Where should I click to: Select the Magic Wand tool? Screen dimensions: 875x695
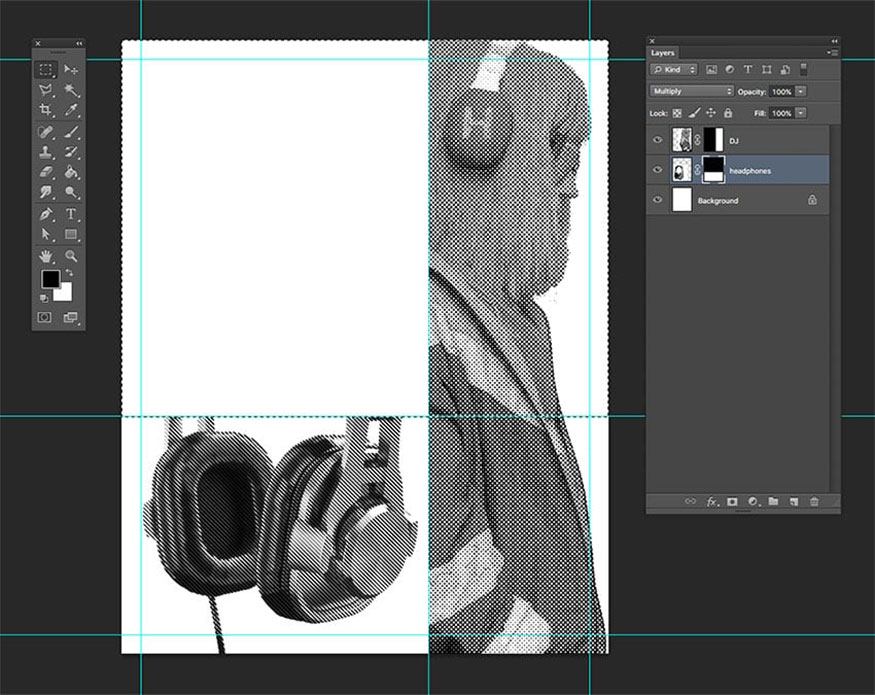point(71,90)
